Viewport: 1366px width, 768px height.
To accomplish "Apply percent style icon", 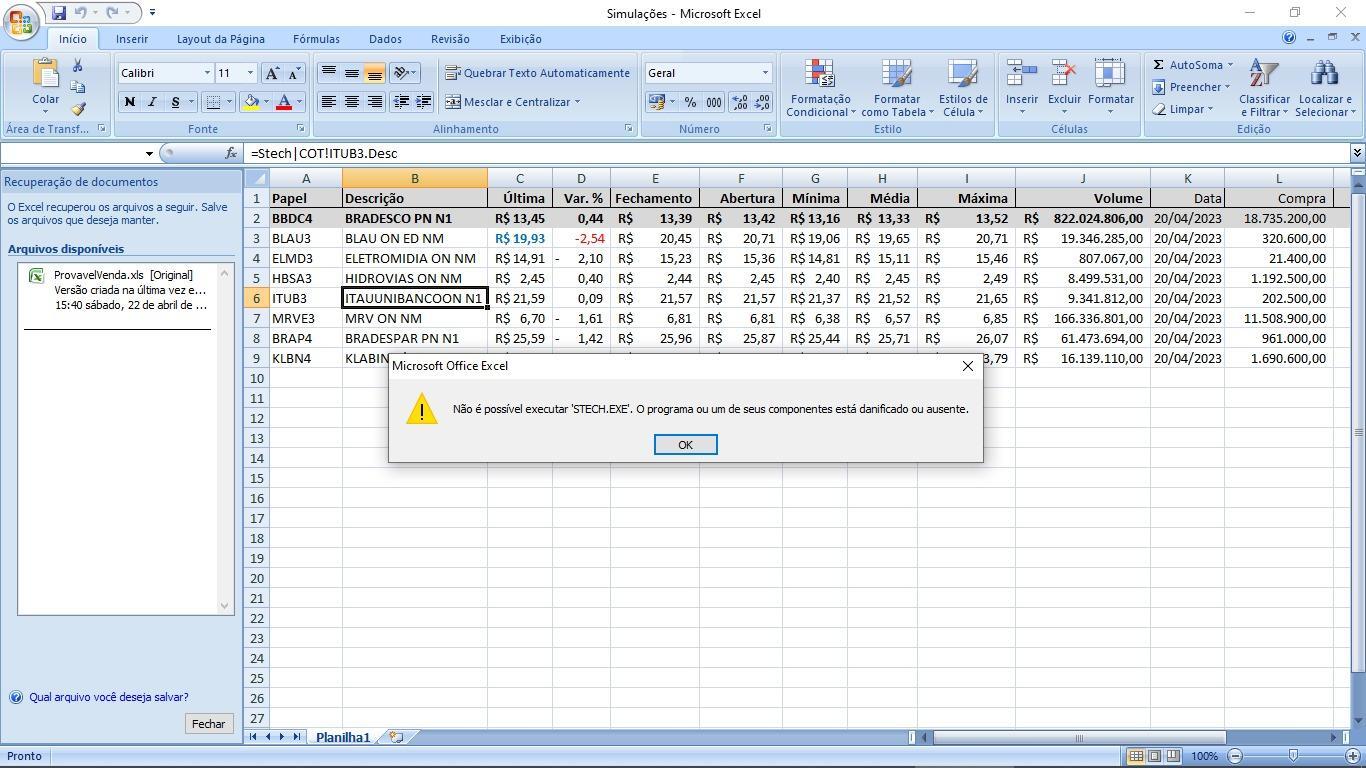I will (690, 102).
